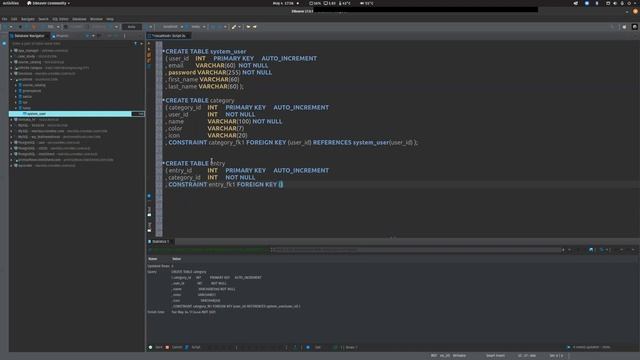640x360 pixels.
Task: Select the localhost Script editor tab
Action: (x=168, y=36)
